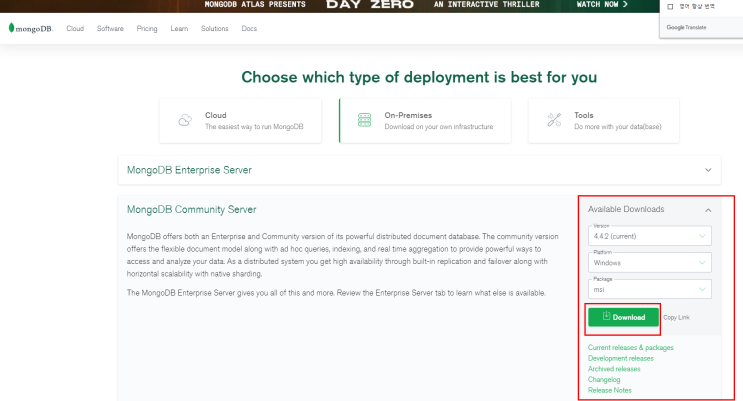Select the On-Premises deployment card
This screenshot has height=401, width=743.
pos(425,120)
